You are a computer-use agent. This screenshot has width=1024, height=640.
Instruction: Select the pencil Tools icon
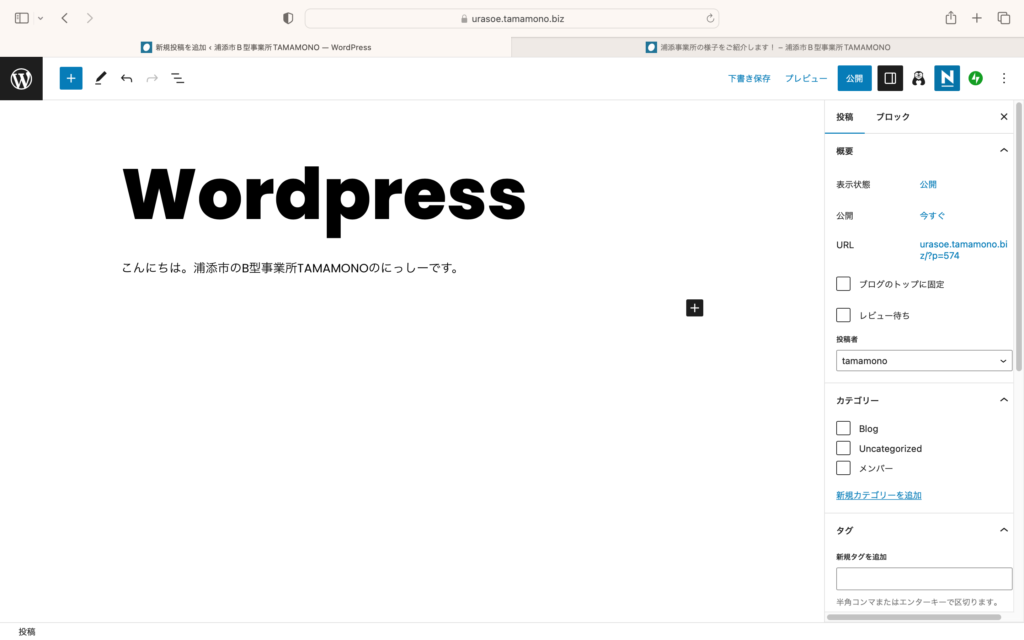coord(100,78)
